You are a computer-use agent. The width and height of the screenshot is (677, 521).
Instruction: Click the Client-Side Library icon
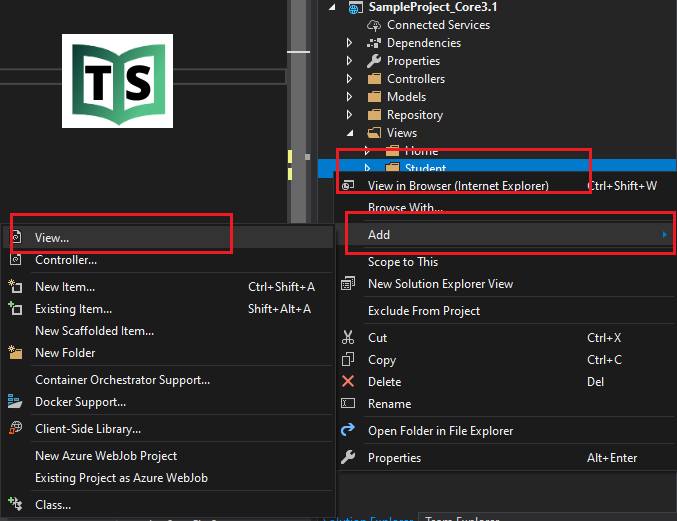tap(15, 429)
